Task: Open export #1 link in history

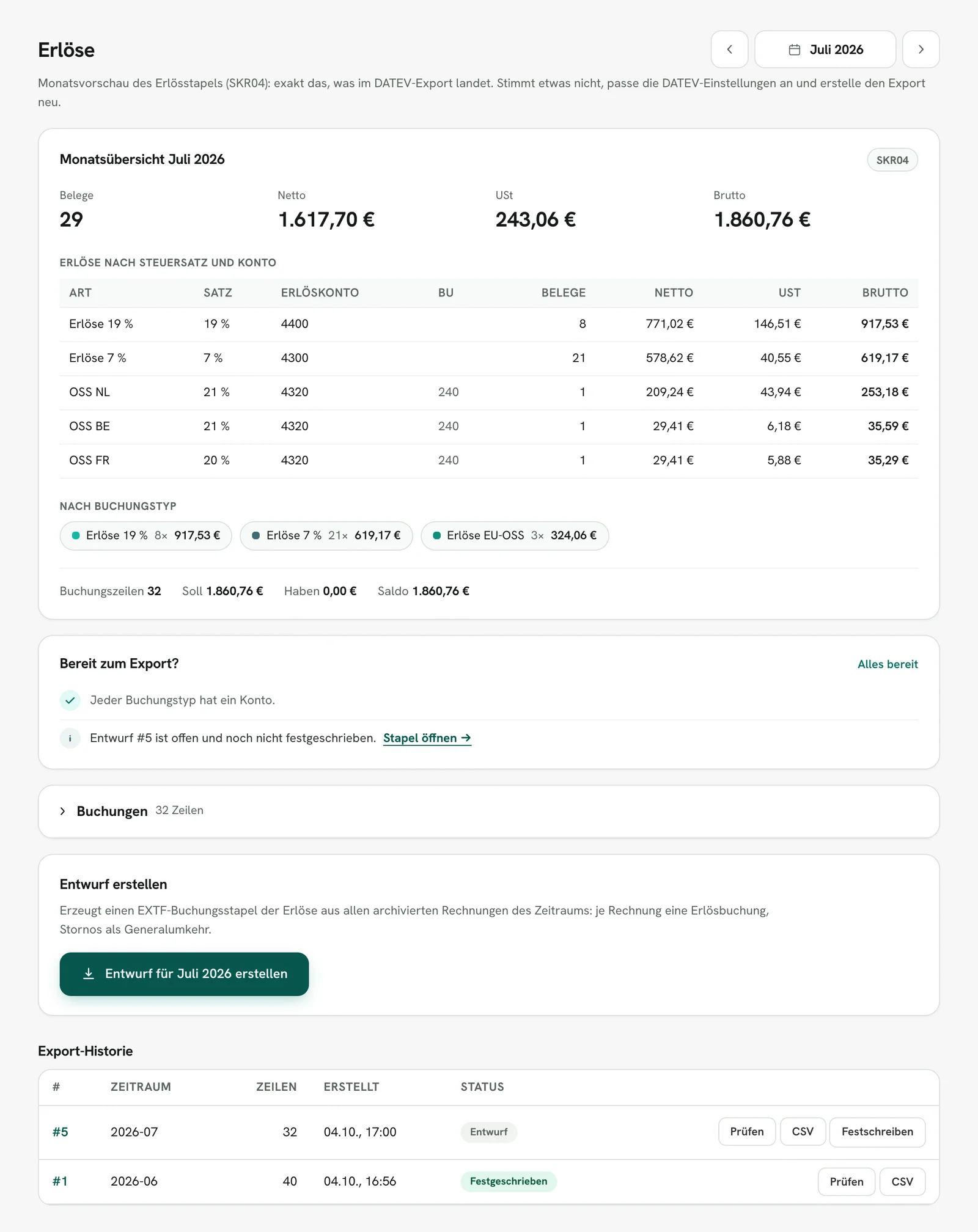Action: pyautogui.click(x=60, y=1181)
